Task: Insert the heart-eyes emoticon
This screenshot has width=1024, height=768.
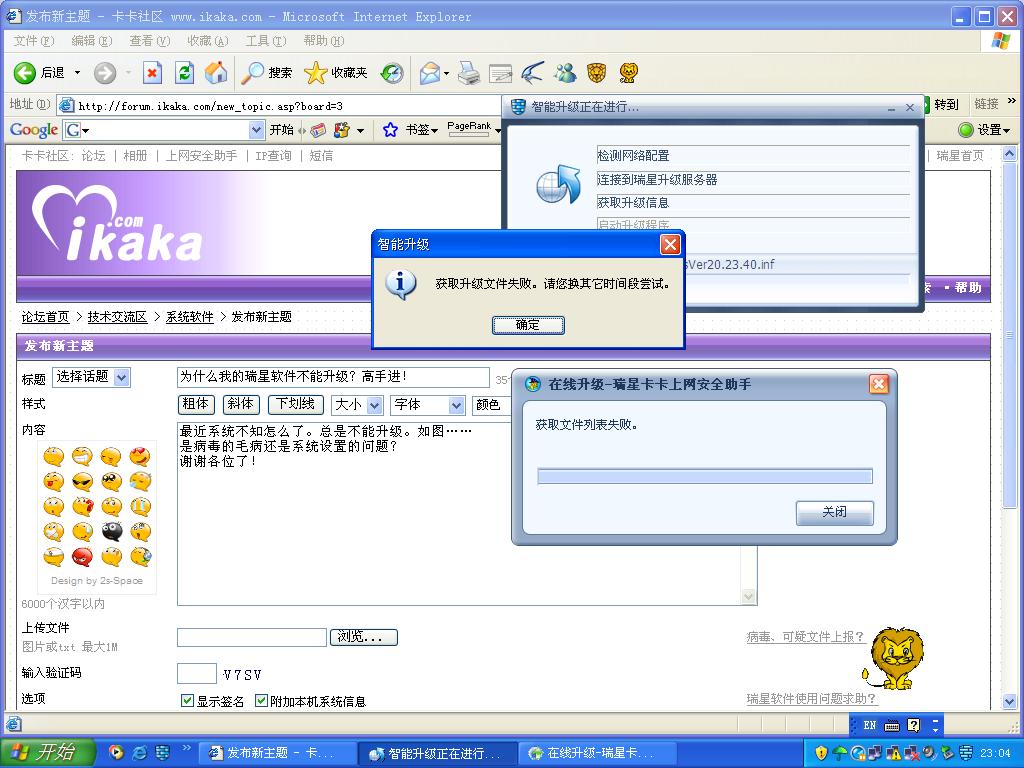Action: (140, 456)
